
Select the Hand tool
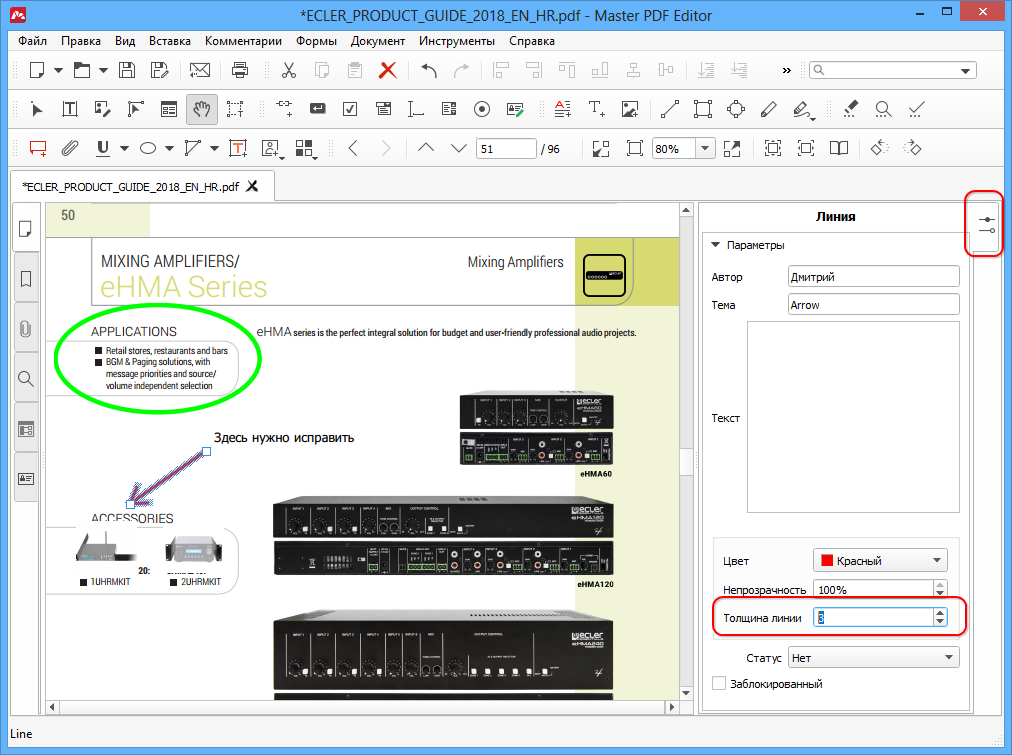tap(201, 109)
